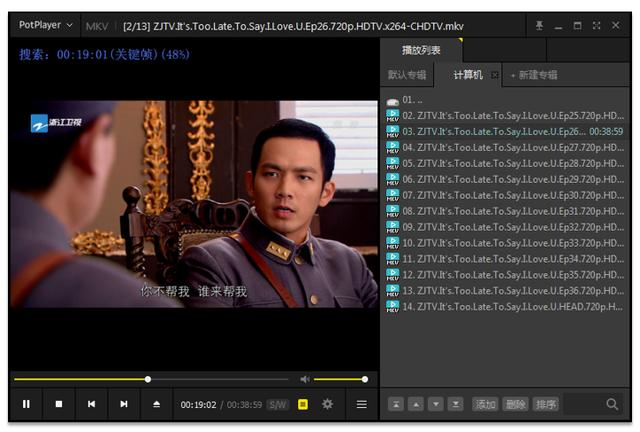This screenshot has height=432, width=640.
Task: Switch to fullscreen mode icon
Action: click(596, 26)
